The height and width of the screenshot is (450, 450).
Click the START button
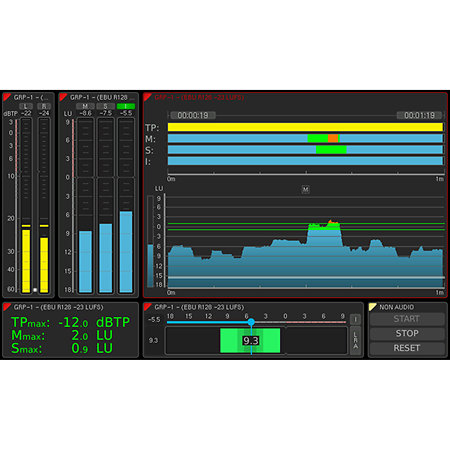coord(407,319)
